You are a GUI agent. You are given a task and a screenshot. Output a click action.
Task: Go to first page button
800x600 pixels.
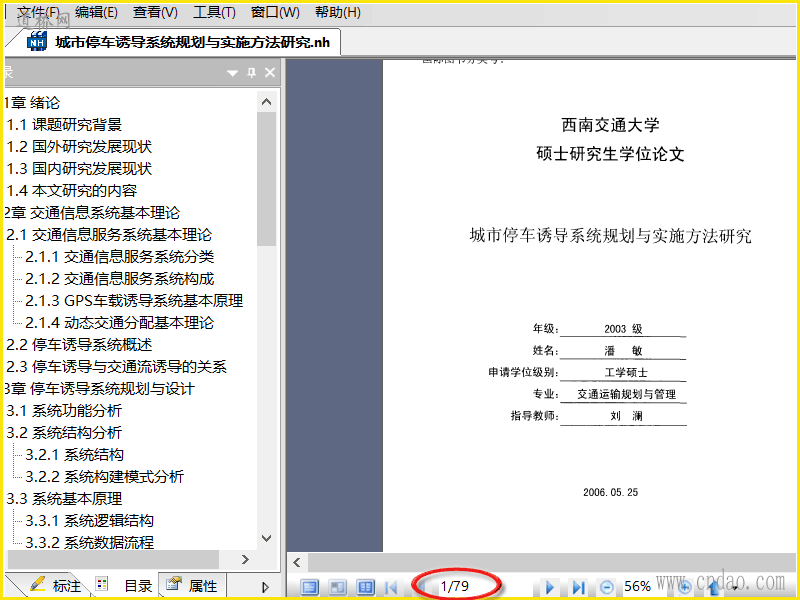click(391, 587)
